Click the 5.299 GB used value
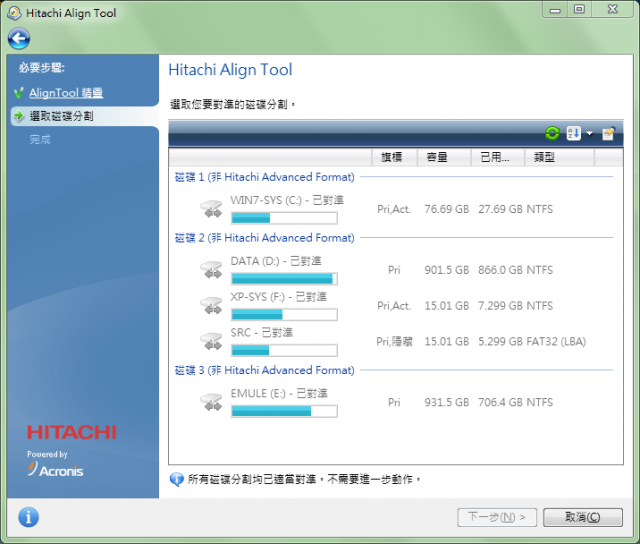 500,342
